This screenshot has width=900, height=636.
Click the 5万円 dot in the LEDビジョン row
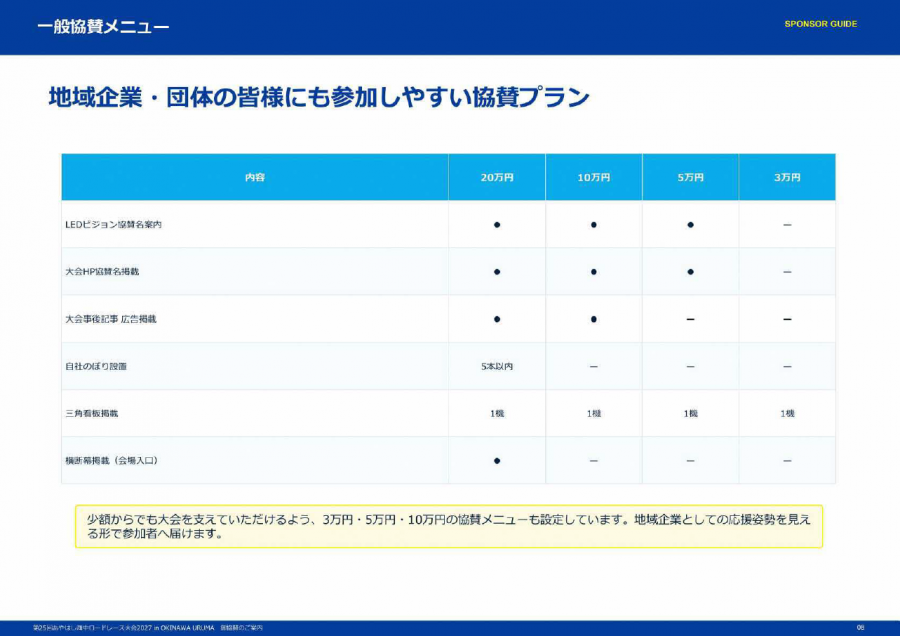pyautogui.click(x=690, y=225)
